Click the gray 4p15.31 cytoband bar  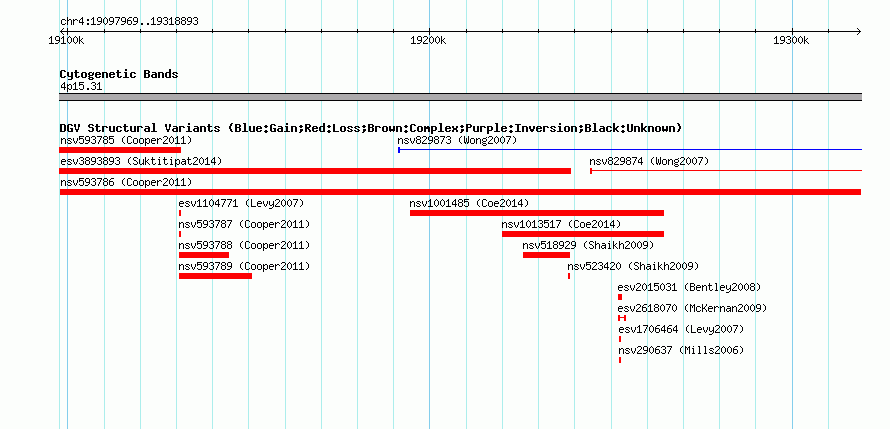(x=460, y=97)
